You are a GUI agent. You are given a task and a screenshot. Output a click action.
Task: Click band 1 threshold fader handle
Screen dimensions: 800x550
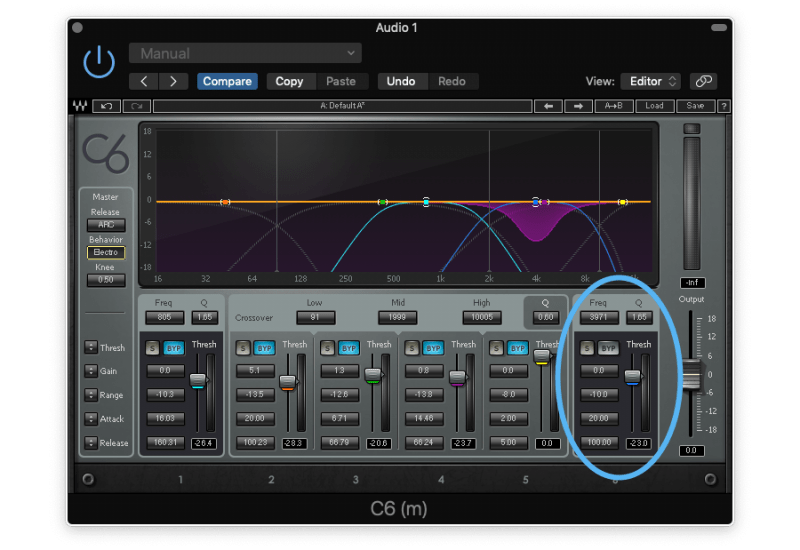pyautogui.click(x=197, y=381)
